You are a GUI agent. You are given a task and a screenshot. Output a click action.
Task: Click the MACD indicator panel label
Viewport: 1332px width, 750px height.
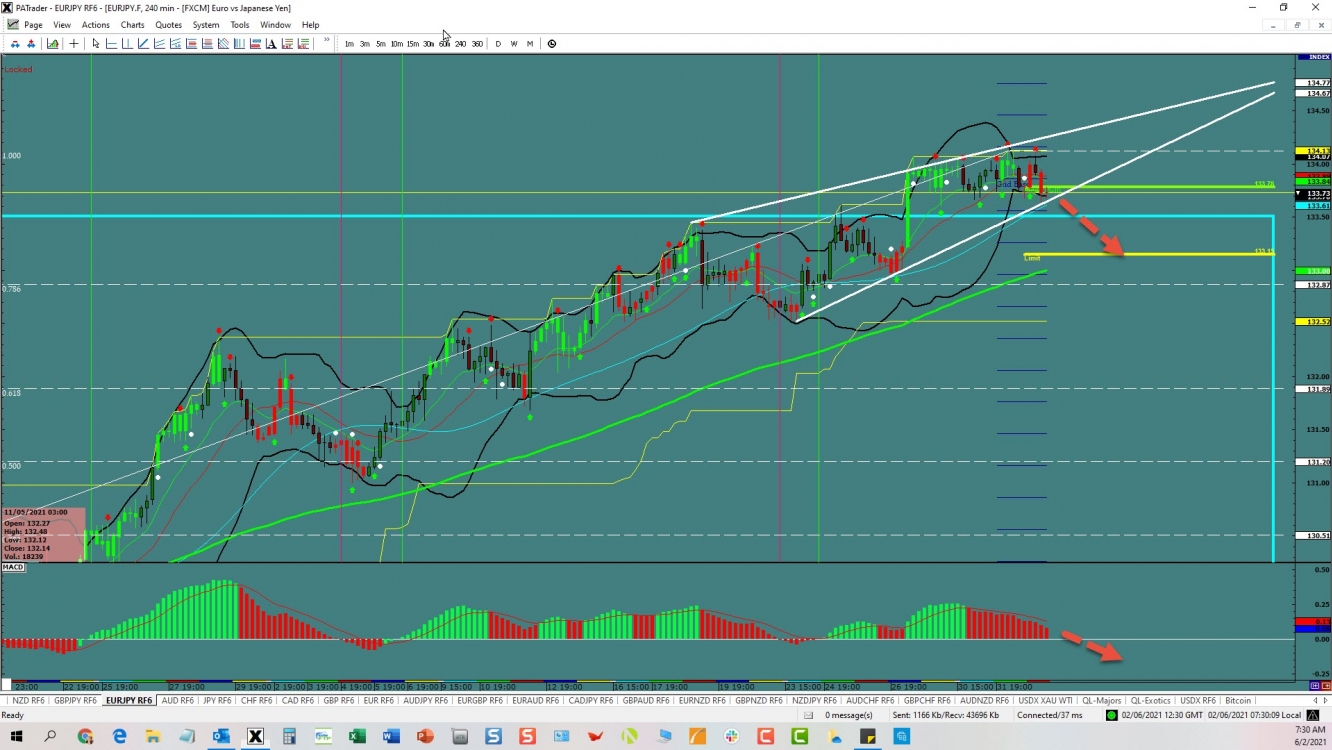(x=13, y=567)
